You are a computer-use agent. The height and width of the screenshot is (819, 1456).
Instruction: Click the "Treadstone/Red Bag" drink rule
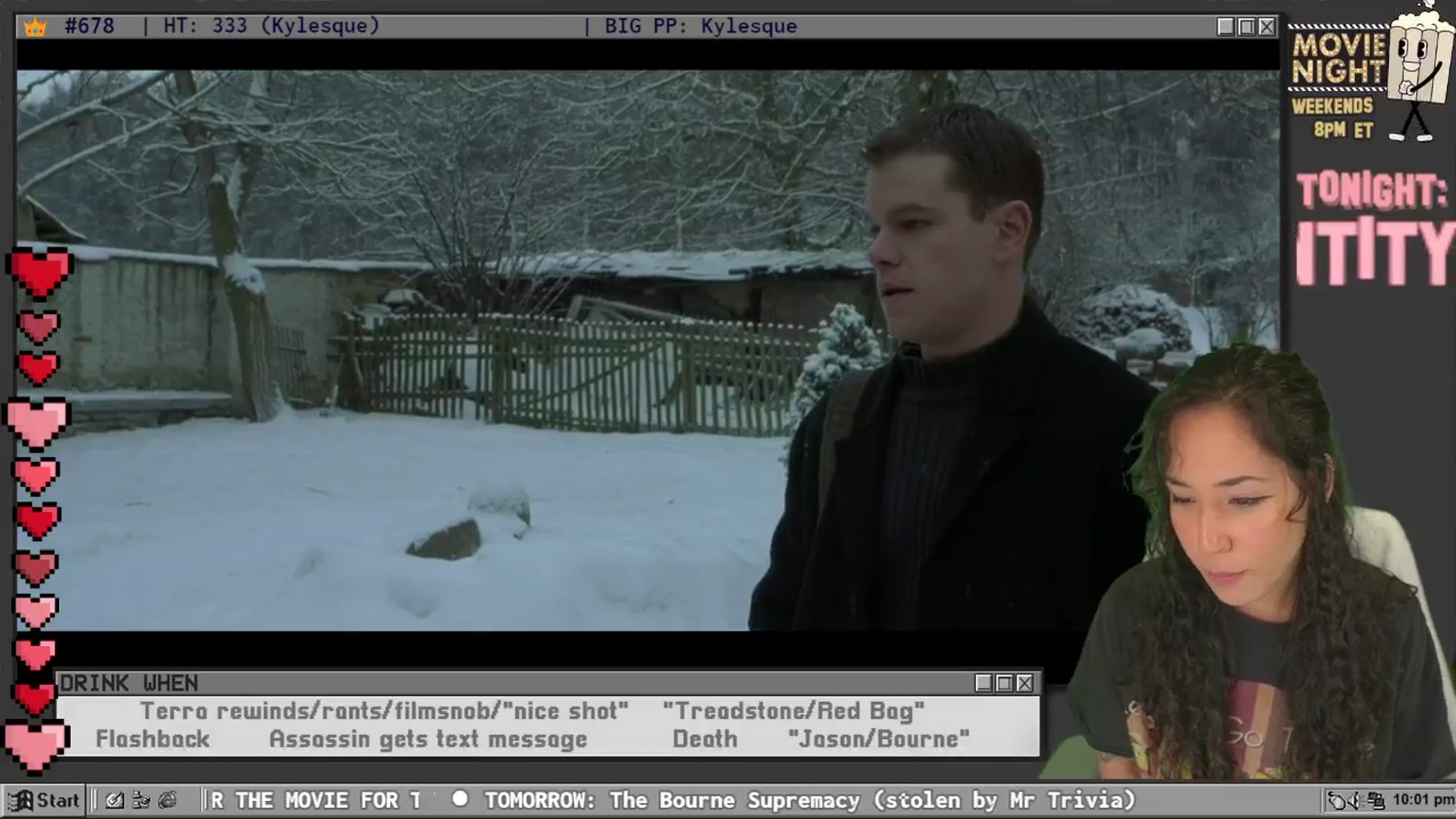794,711
